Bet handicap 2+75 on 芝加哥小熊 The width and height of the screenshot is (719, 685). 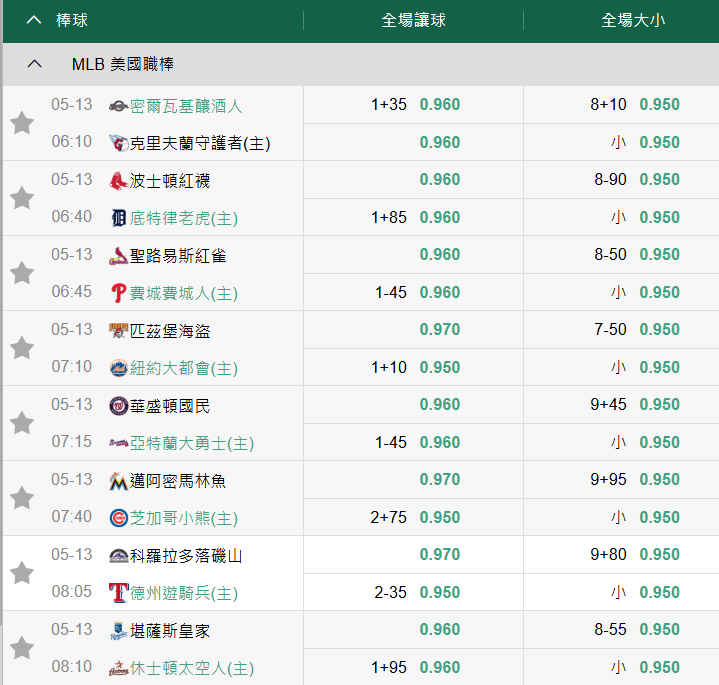click(413, 517)
